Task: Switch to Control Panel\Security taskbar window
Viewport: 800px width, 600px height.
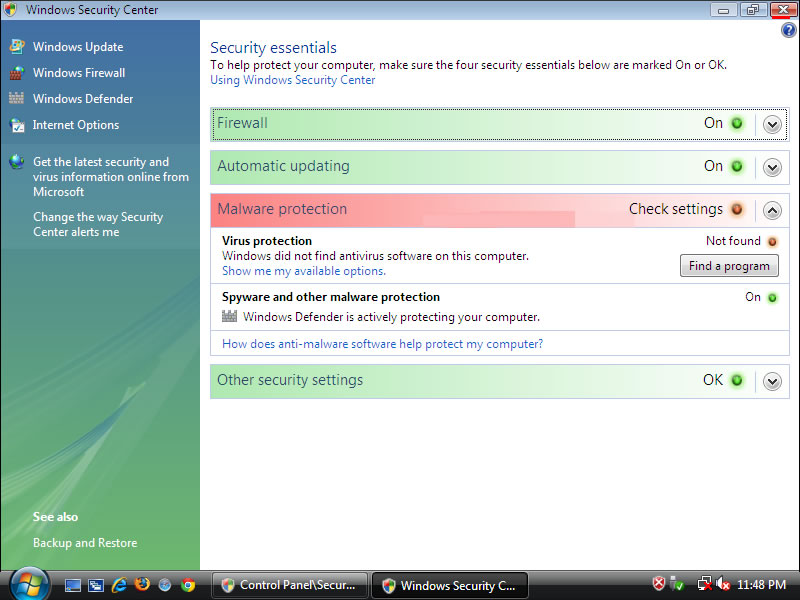Action: pos(288,585)
